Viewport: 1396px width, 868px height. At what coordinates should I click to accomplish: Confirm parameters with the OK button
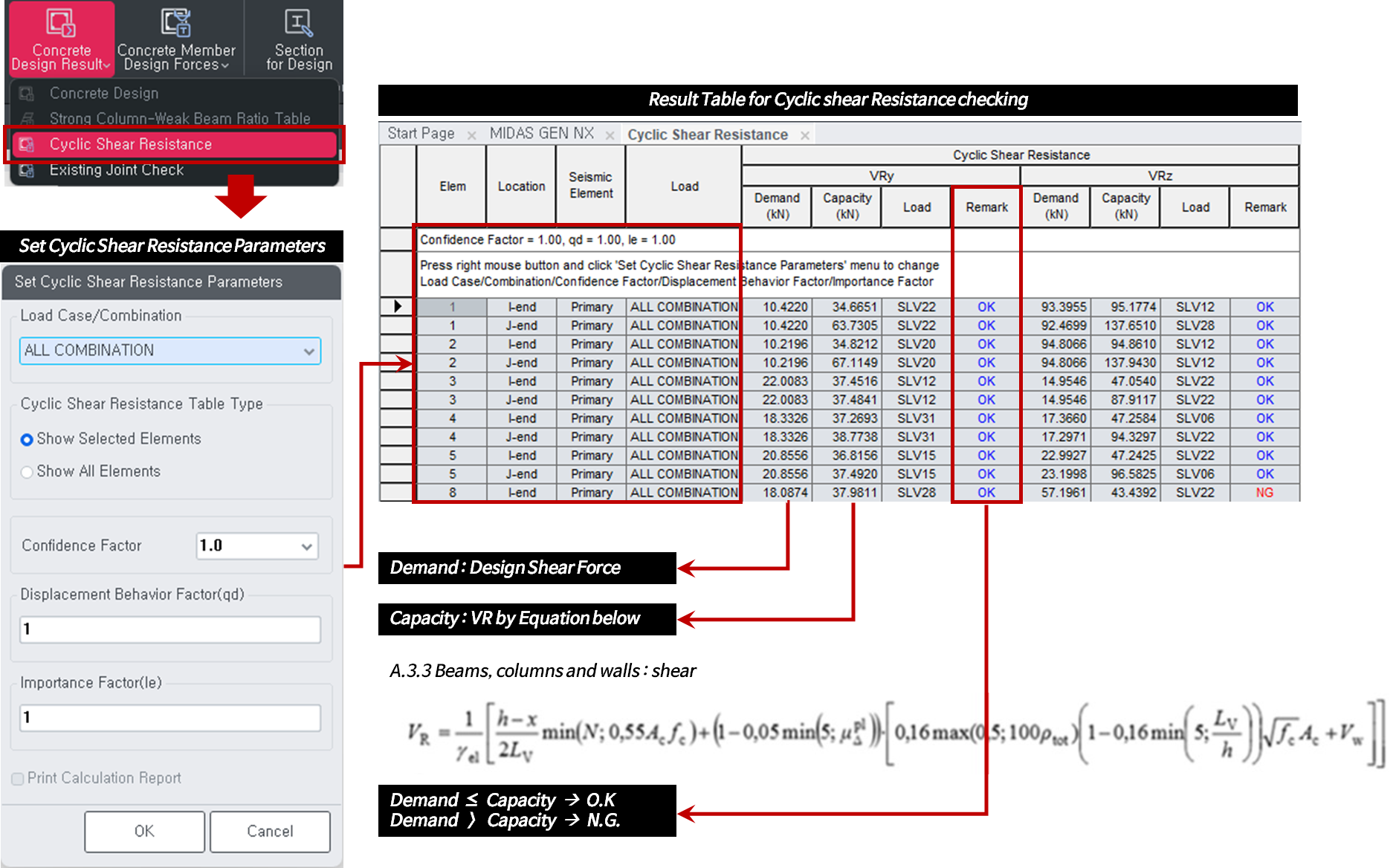[144, 832]
